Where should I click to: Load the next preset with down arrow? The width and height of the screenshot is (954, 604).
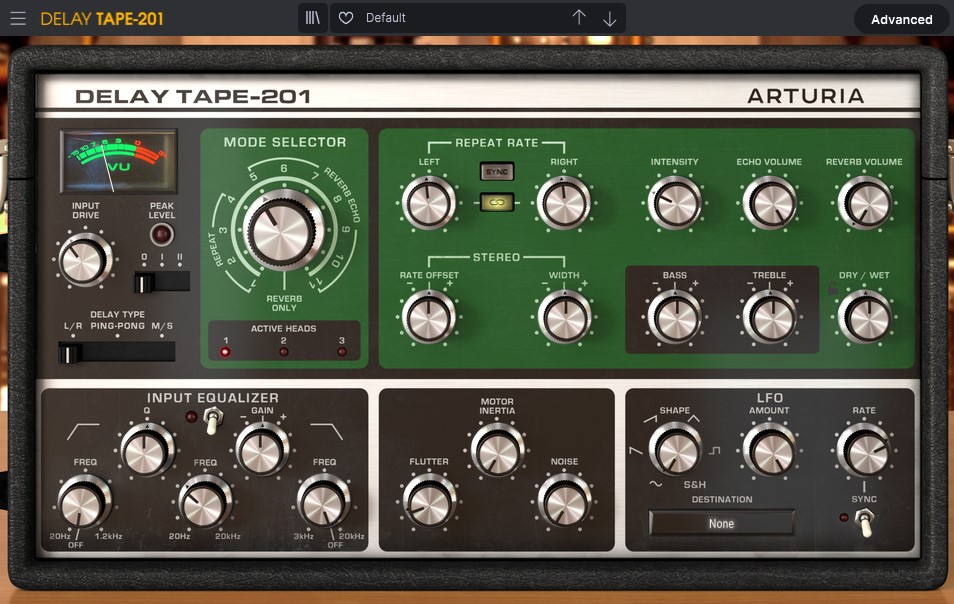(610, 19)
